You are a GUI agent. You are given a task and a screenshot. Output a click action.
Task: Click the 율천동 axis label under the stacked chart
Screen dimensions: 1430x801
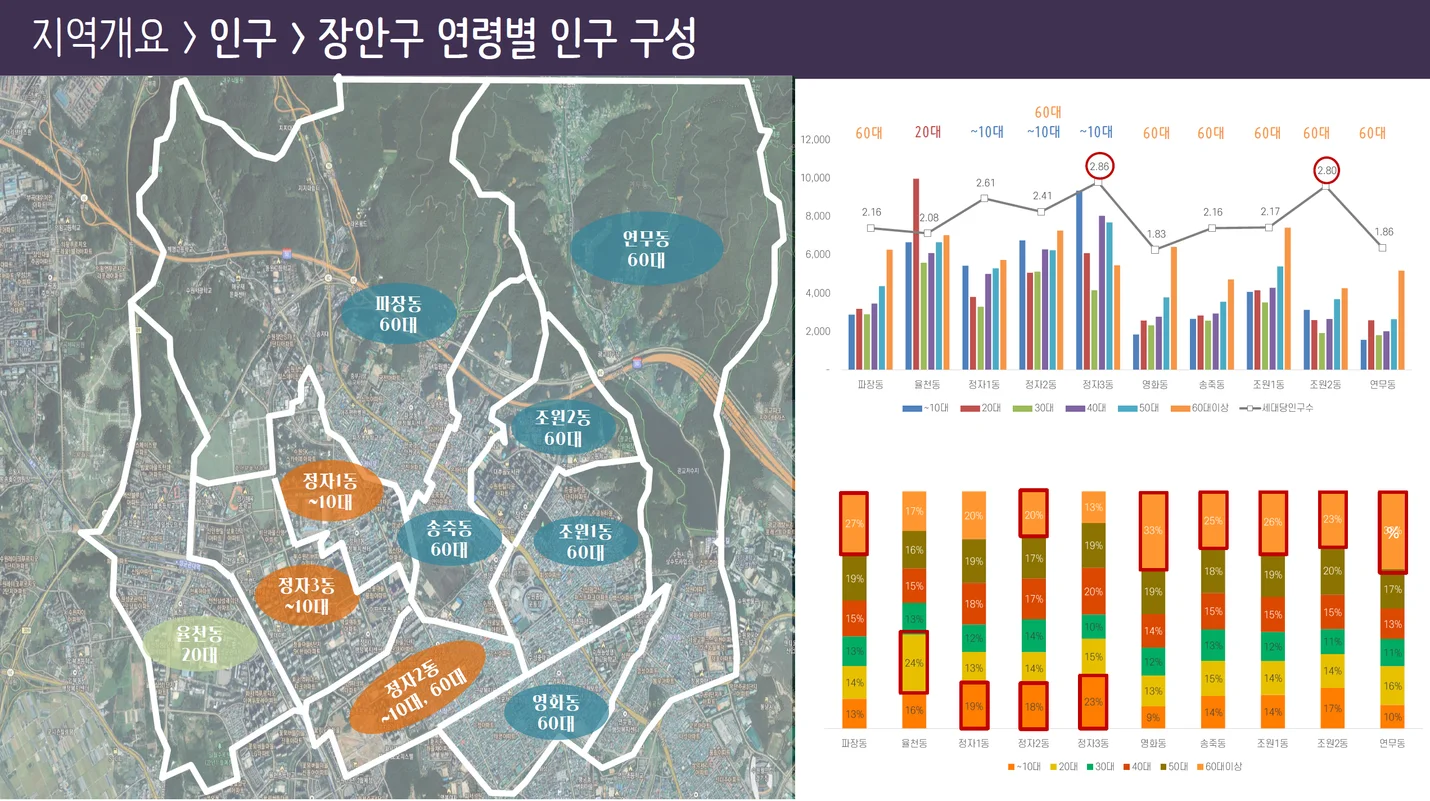[x=914, y=743]
